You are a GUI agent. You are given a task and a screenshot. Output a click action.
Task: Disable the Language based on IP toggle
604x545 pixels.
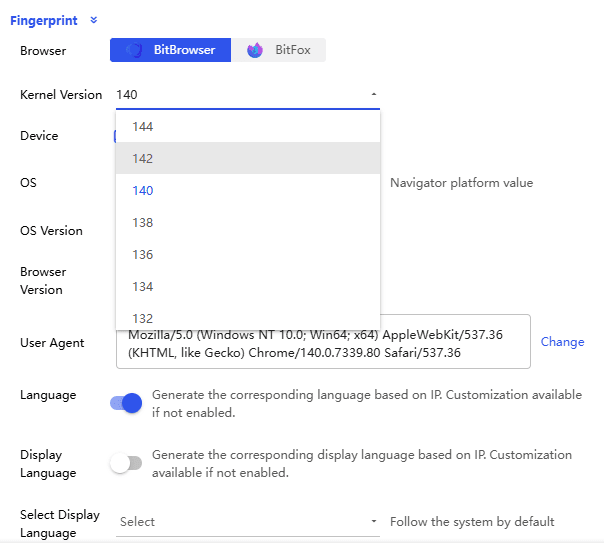126,403
